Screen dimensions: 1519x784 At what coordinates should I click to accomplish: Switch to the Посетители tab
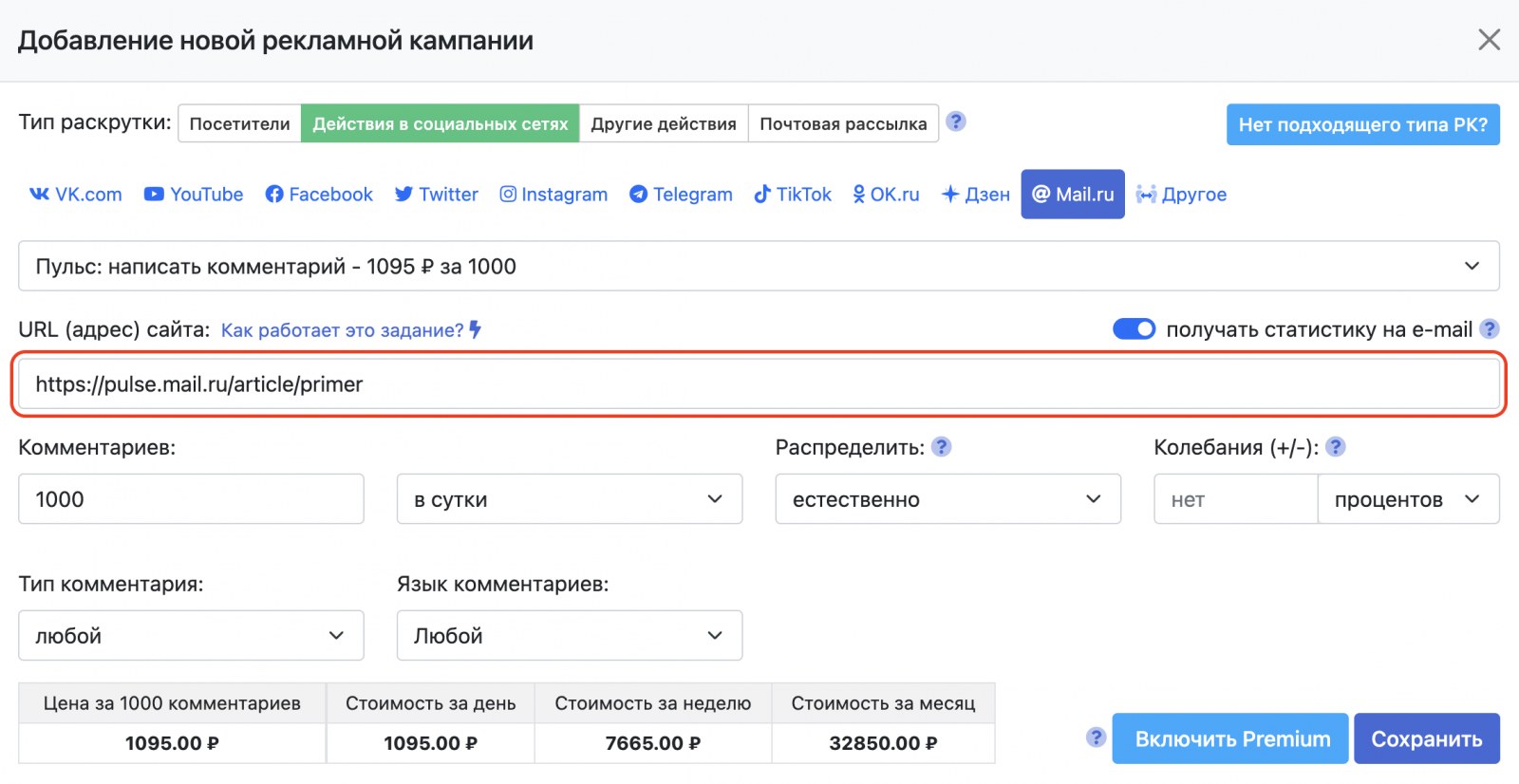[239, 123]
